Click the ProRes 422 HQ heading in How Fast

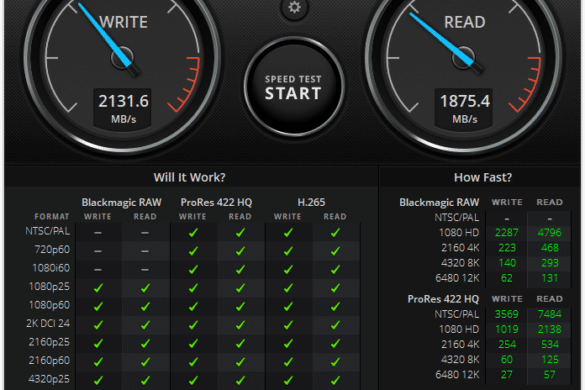pos(443,299)
